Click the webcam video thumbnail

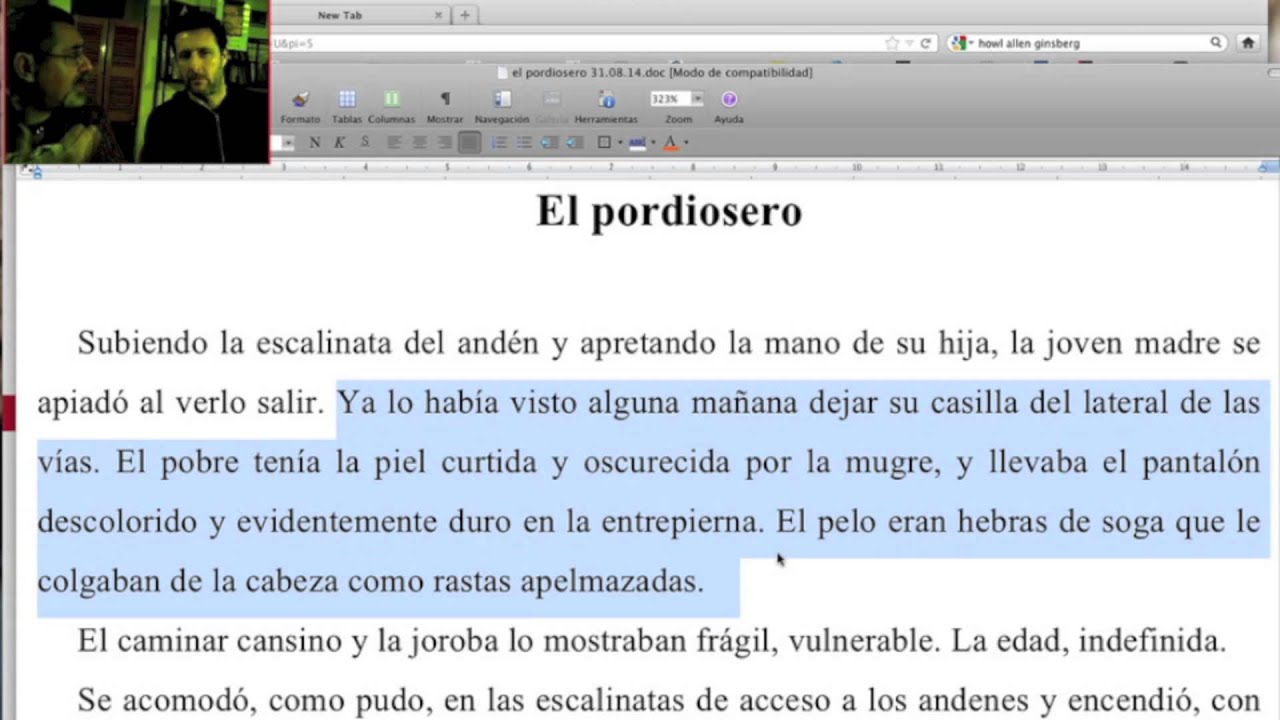(x=136, y=81)
